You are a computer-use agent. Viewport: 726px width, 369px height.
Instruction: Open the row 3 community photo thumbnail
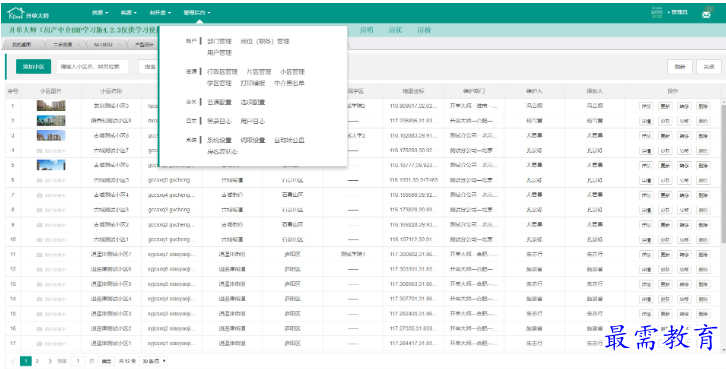tap(51, 136)
